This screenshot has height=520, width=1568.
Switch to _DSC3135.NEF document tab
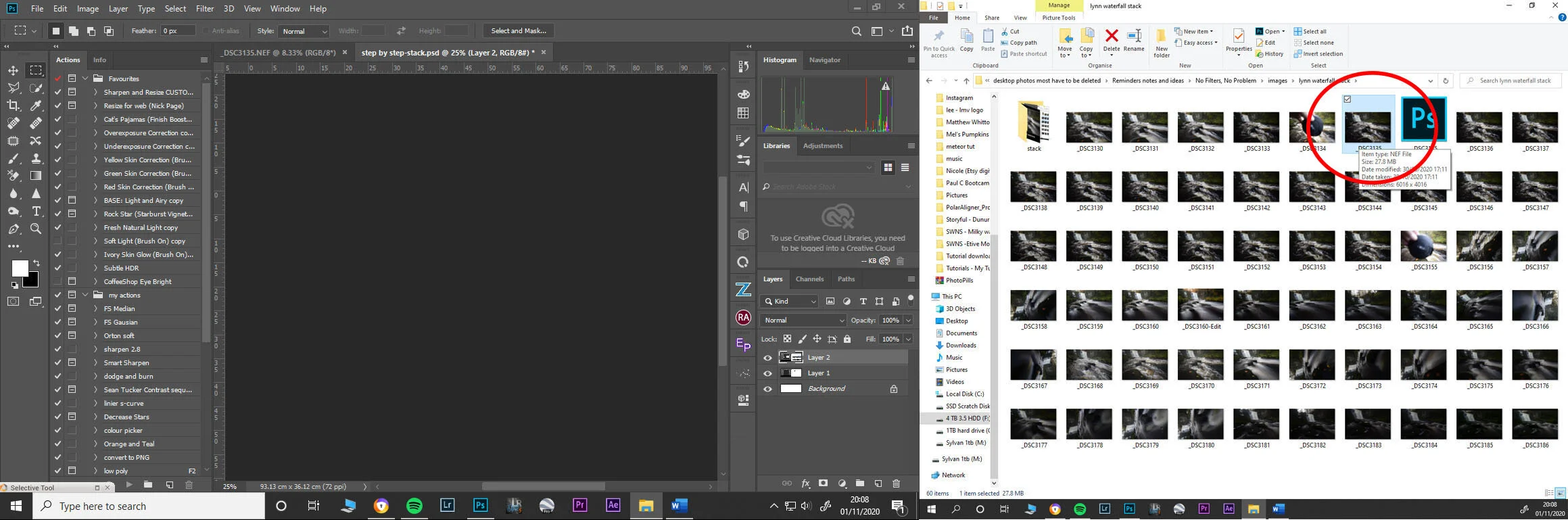[279, 52]
